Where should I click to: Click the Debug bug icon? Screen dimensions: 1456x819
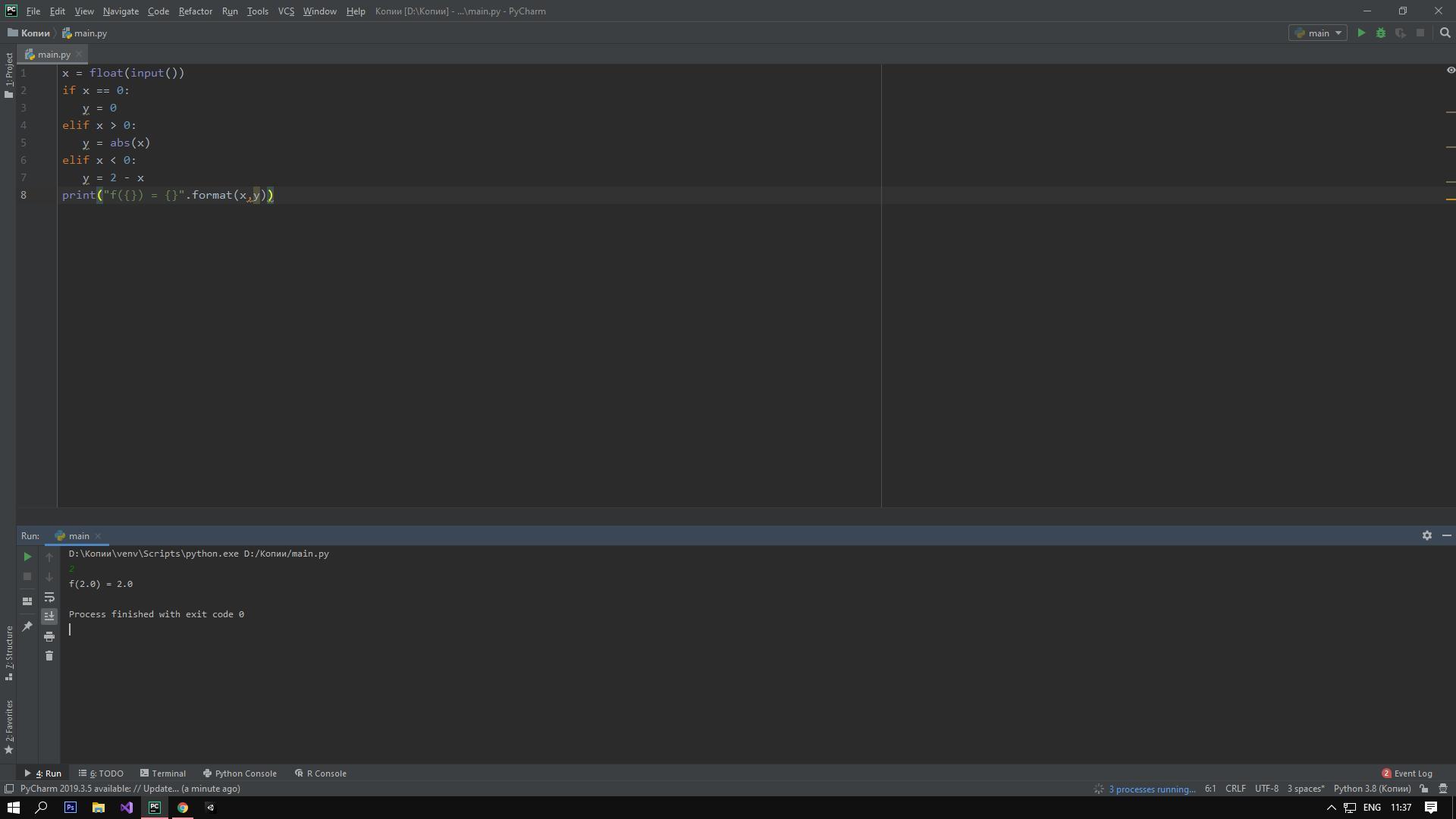pos(1381,33)
